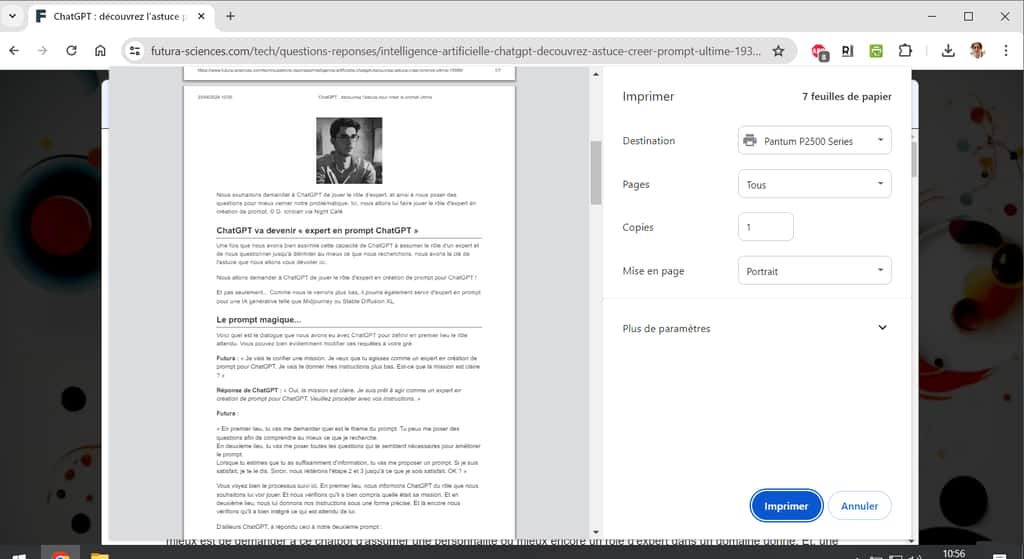Image resolution: width=1024 pixels, height=559 pixels.
Task: Close the ChatGPT article tab
Action: click(x=201, y=16)
